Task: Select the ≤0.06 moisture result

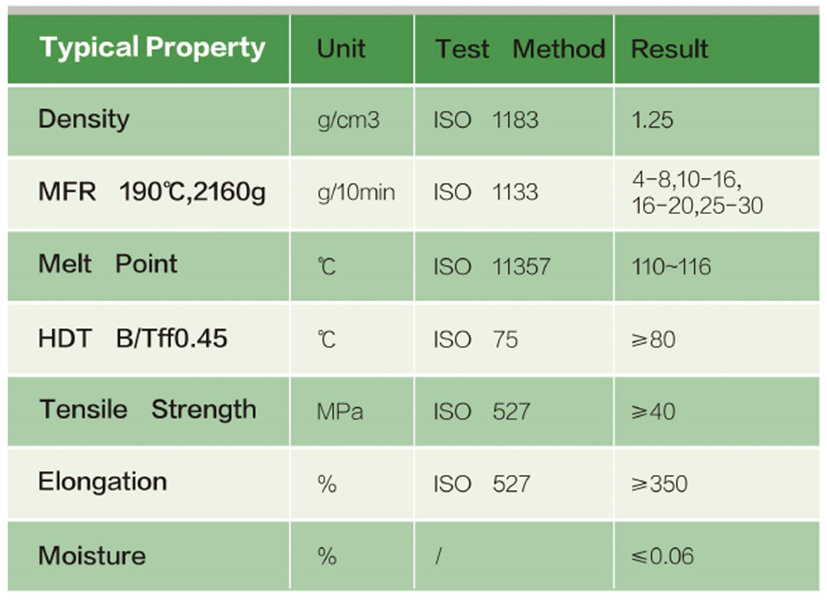Action: (x=663, y=556)
